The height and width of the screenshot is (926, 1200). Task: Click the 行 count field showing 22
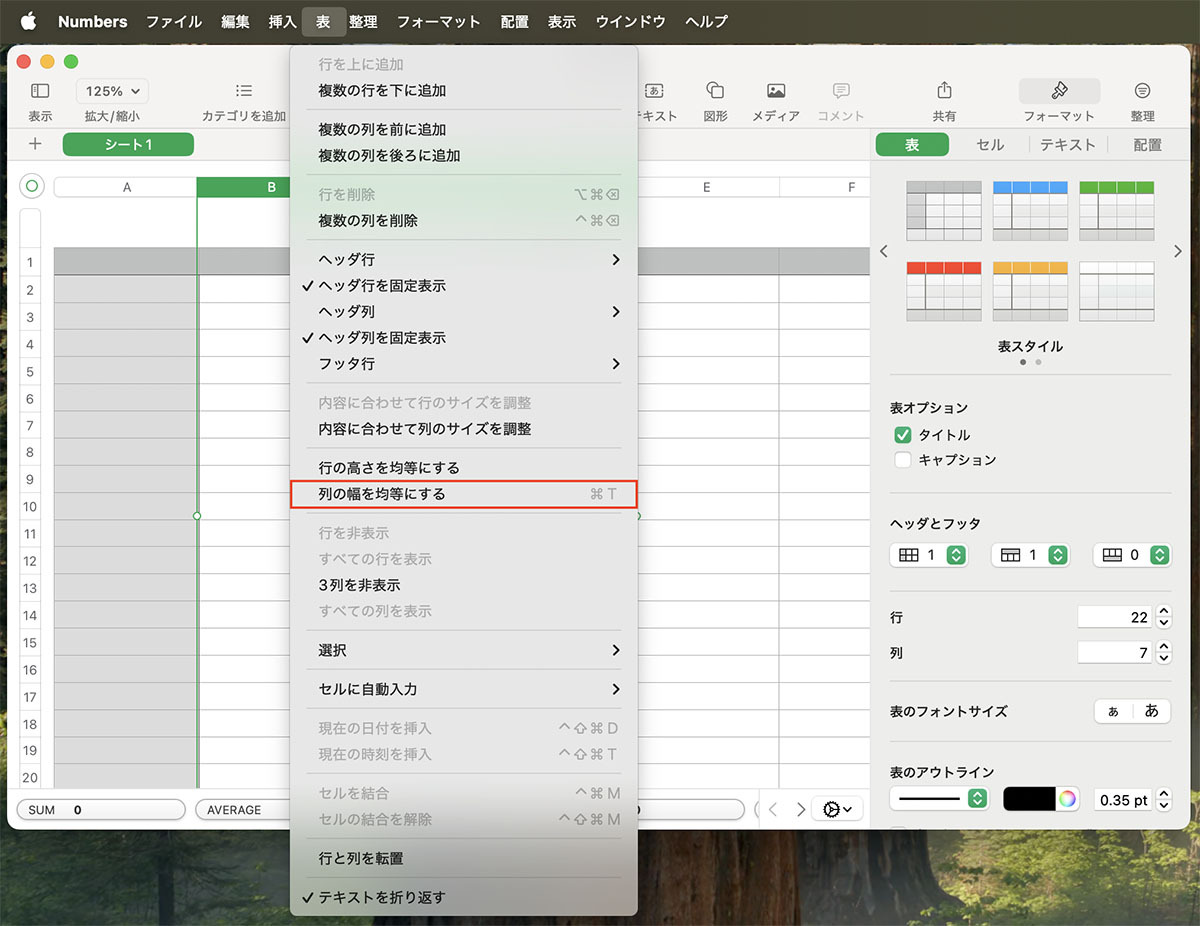pos(1115,618)
